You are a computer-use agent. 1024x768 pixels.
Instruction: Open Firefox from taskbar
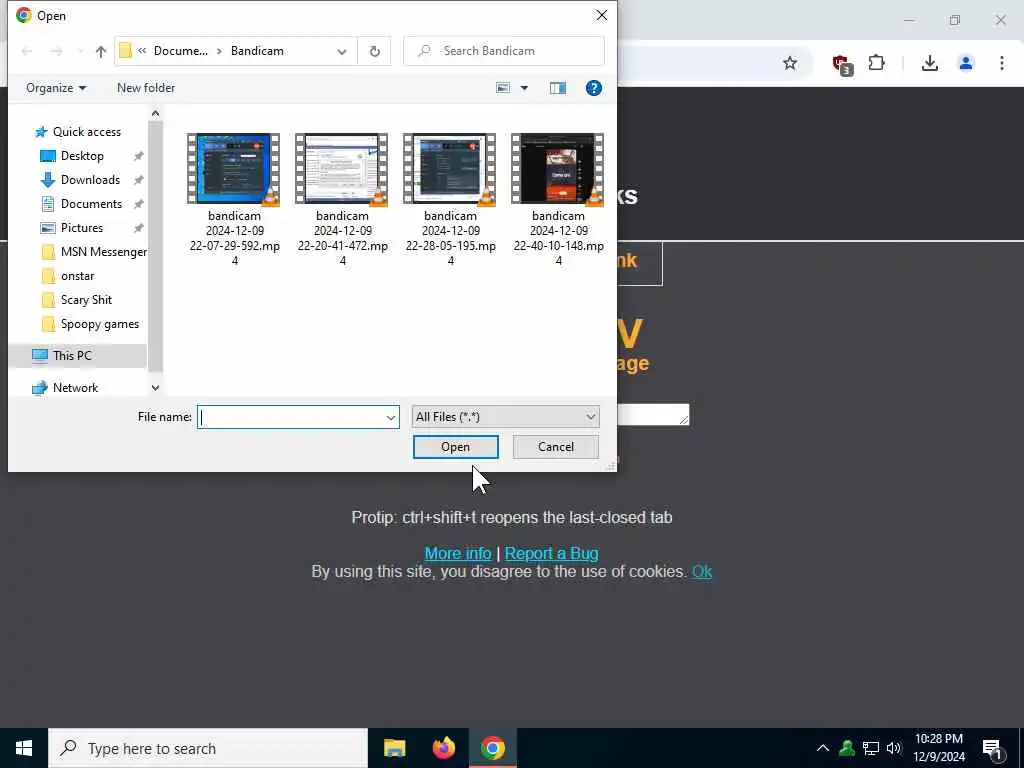click(x=444, y=748)
